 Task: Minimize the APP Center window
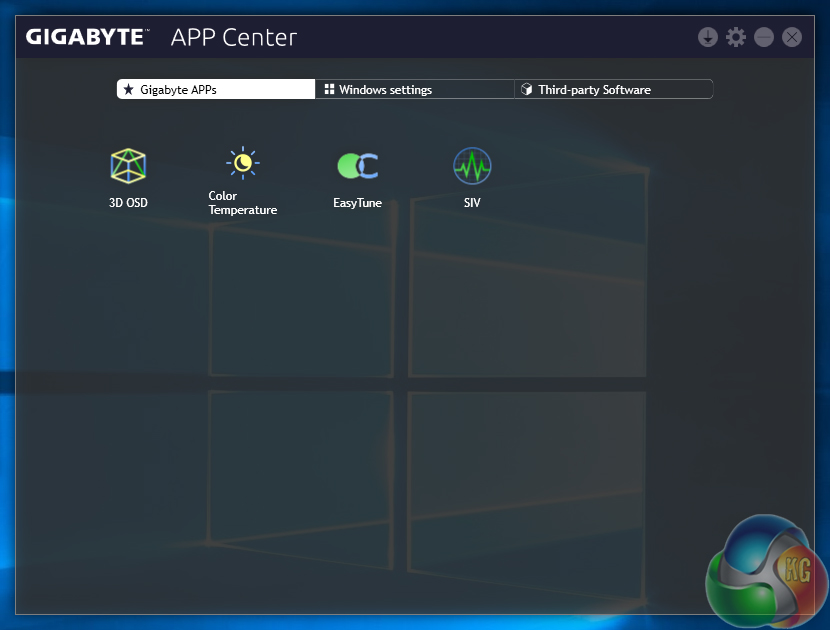[764, 37]
